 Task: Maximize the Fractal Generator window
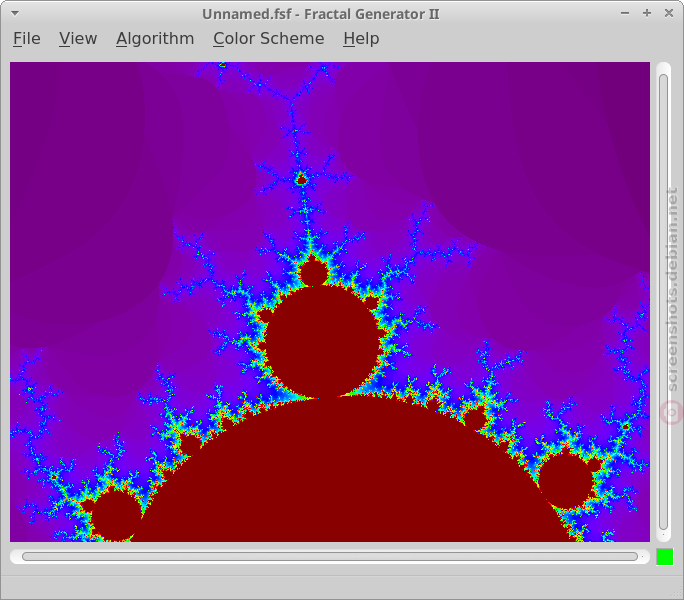[647, 13]
